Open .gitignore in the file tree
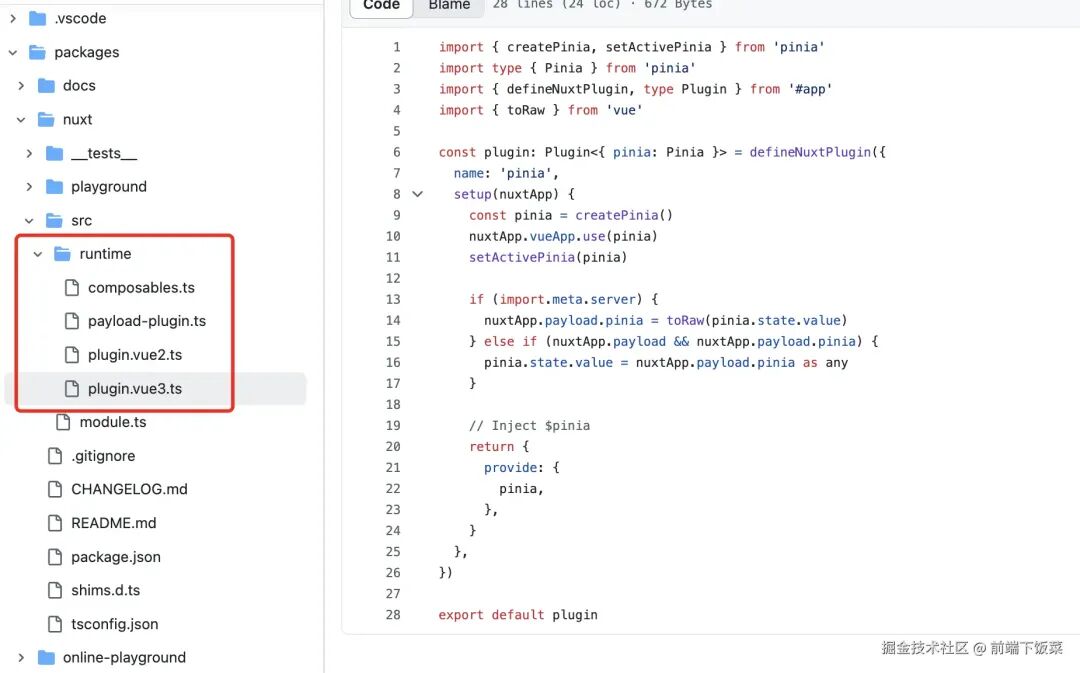 (103, 456)
